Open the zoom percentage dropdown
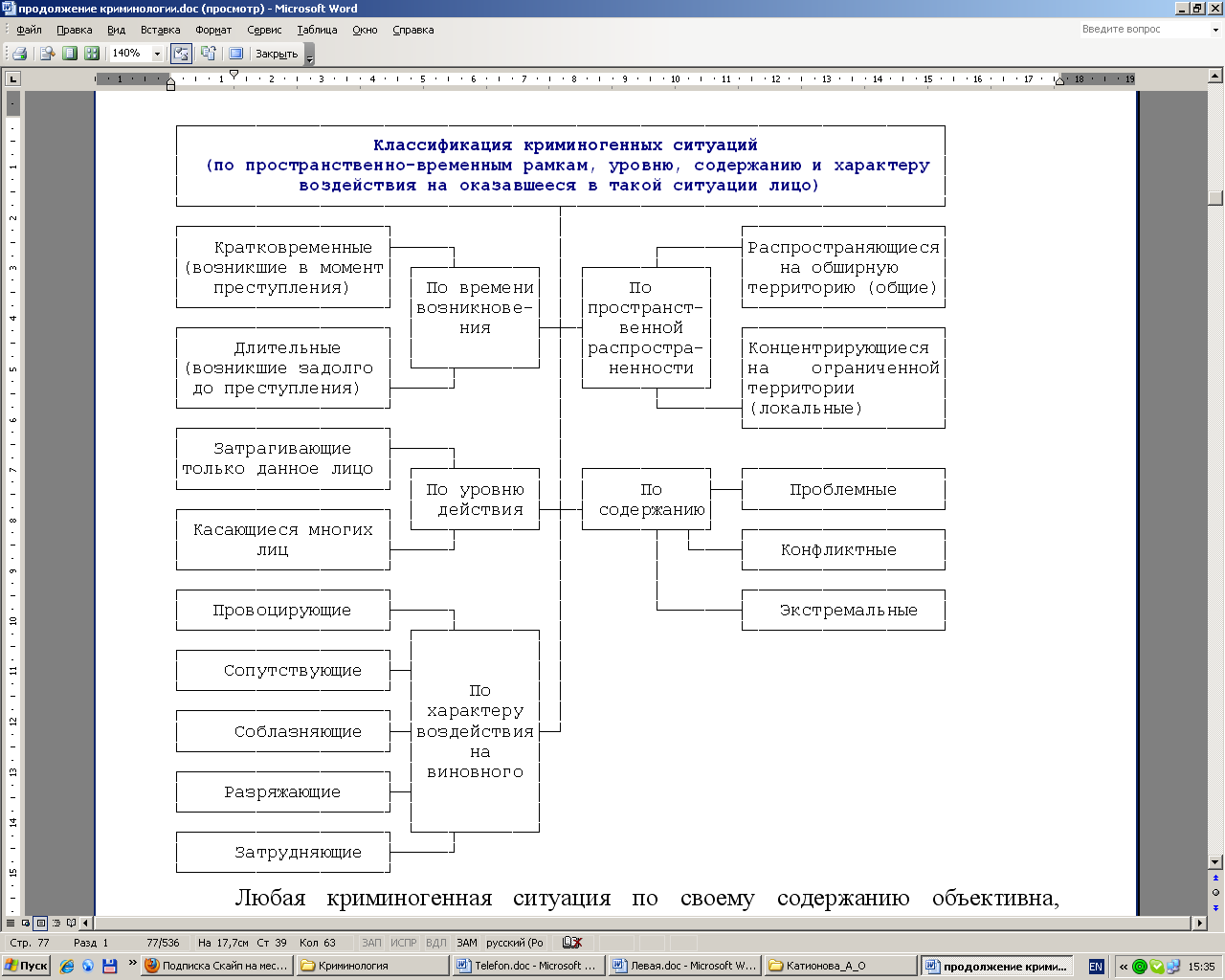The height and width of the screenshot is (980, 1225). [158, 54]
